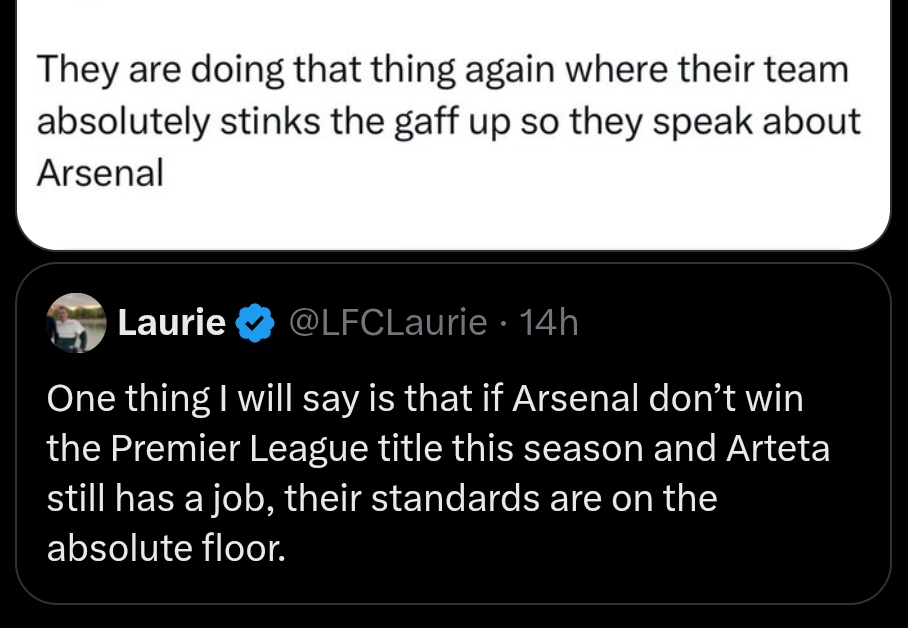The image size is (908, 628).
Task: Click "absolute floor." in the quoted tweet
Action: (166, 549)
